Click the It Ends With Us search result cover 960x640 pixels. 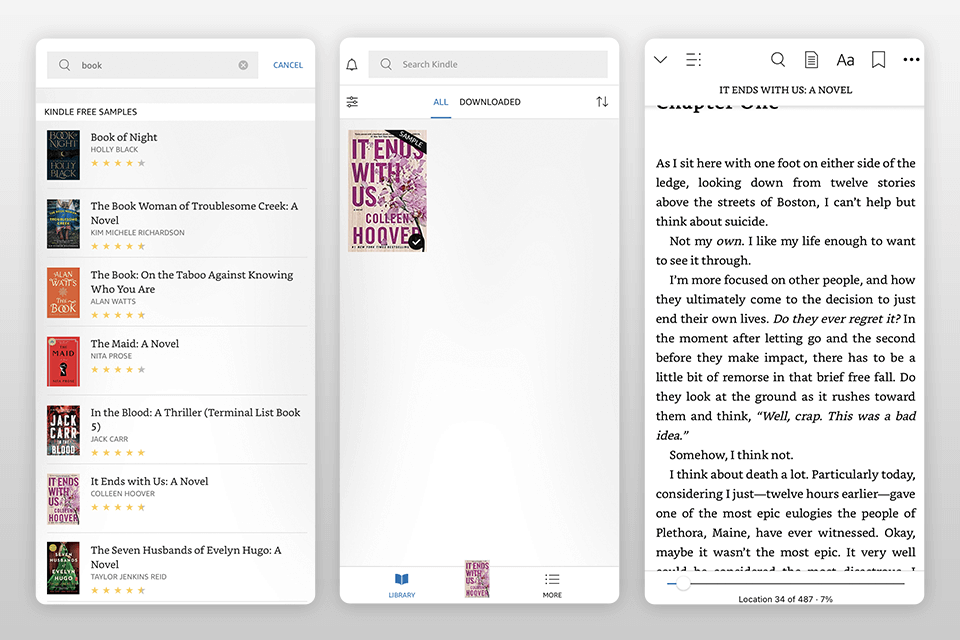pos(63,499)
